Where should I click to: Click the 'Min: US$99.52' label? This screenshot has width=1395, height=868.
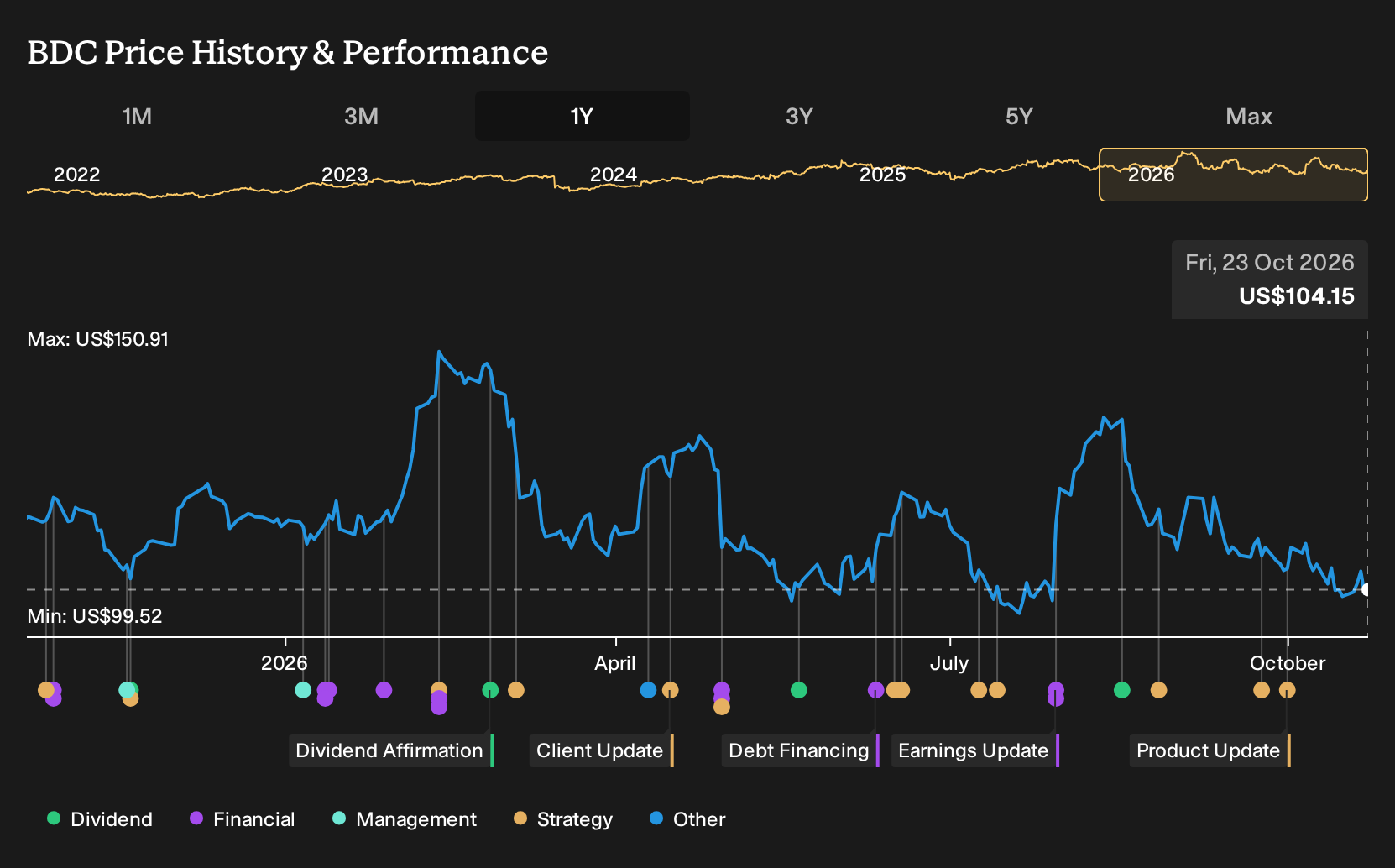pos(95,616)
